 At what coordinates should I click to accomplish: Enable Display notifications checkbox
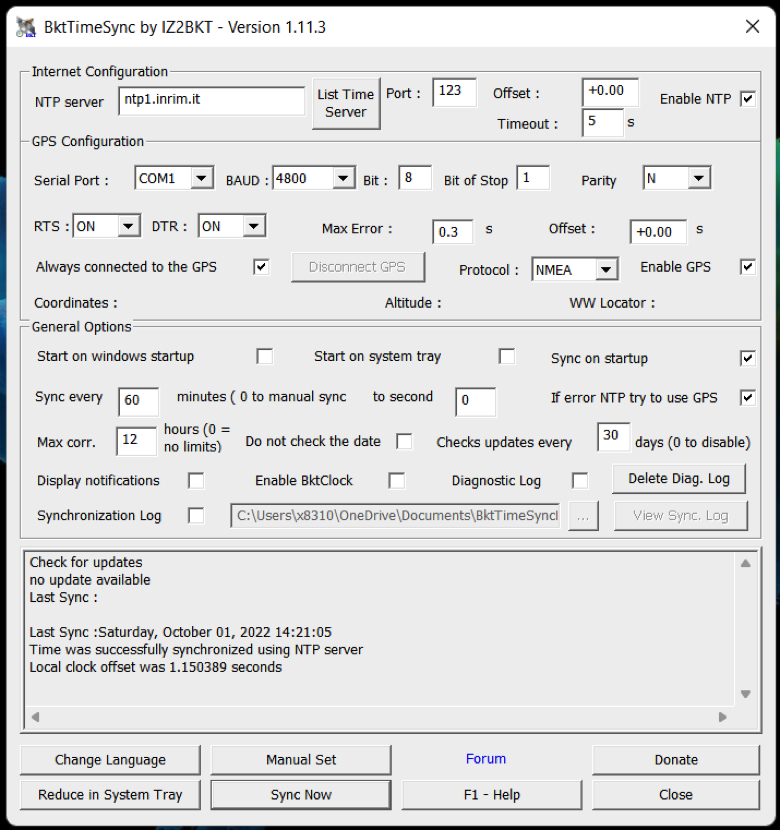[x=196, y=481]
